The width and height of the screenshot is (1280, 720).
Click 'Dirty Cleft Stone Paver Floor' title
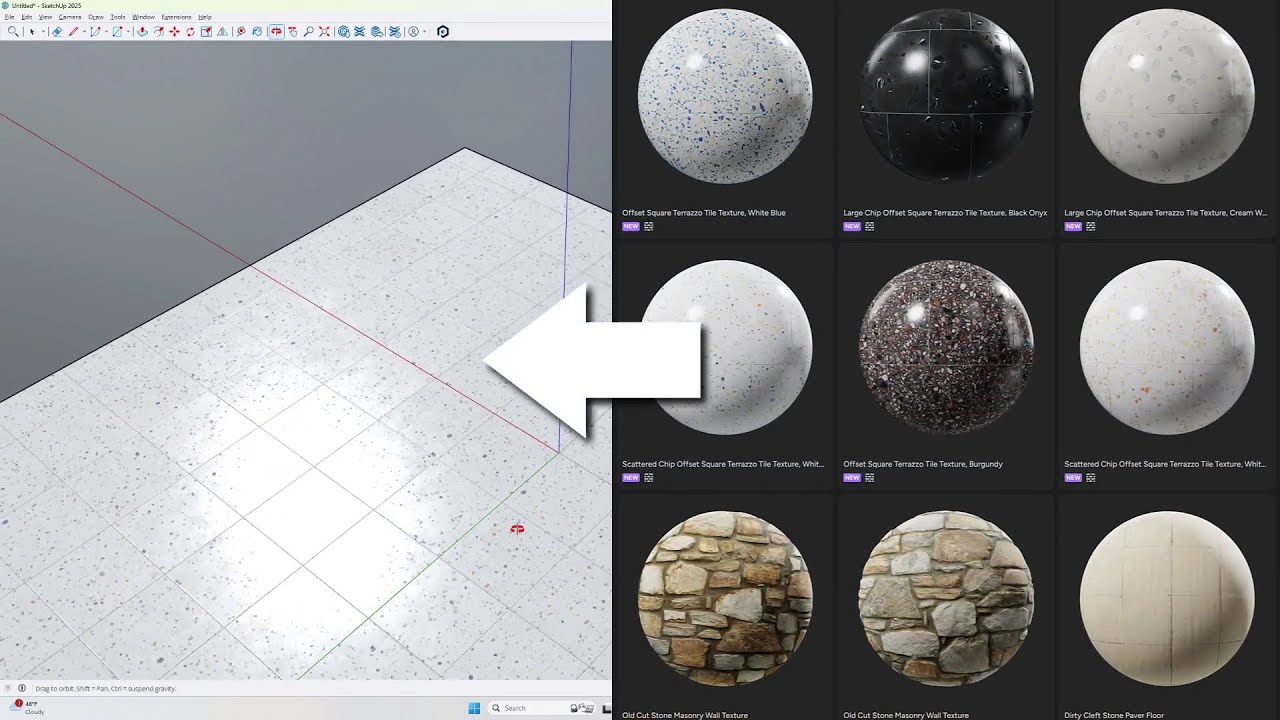[1116, 715]
